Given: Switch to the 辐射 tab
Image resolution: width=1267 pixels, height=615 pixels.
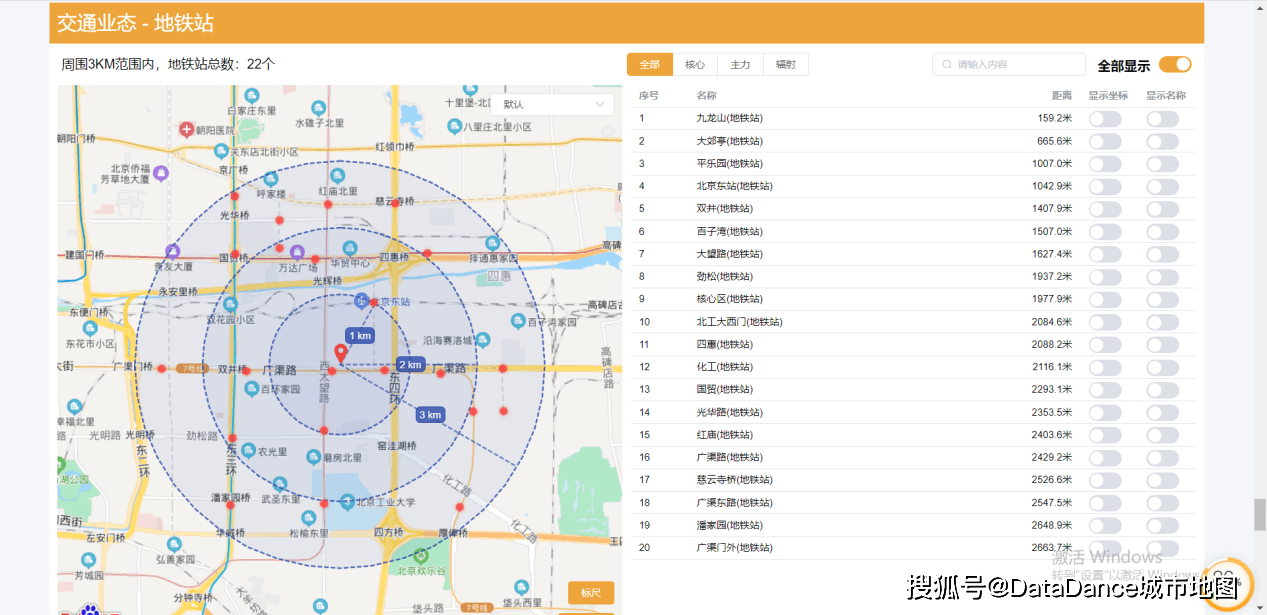Looking at the screenshot, I should [x=786, y=65].
